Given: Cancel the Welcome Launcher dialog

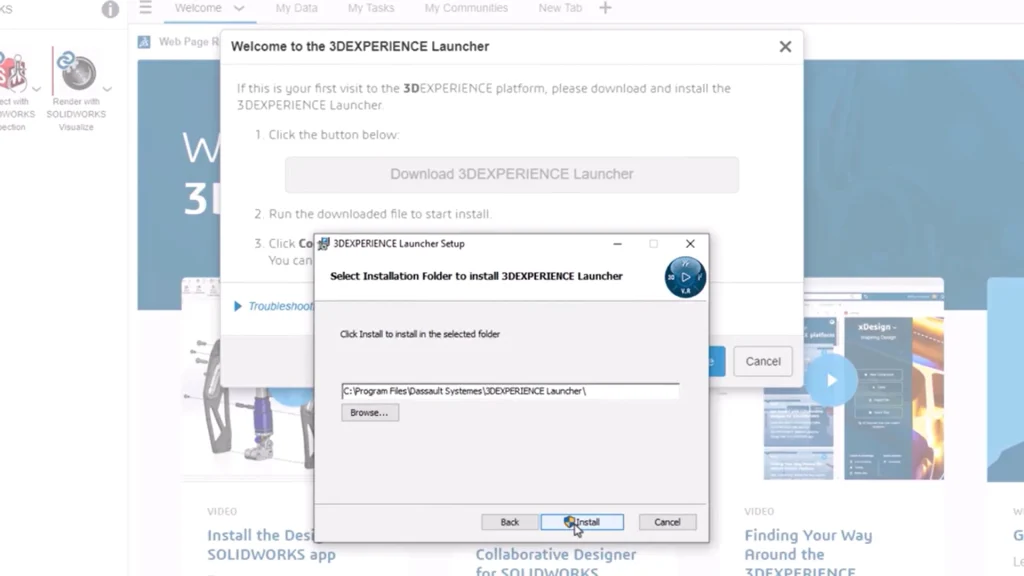Looking at the screenshot, I should 763,361.
